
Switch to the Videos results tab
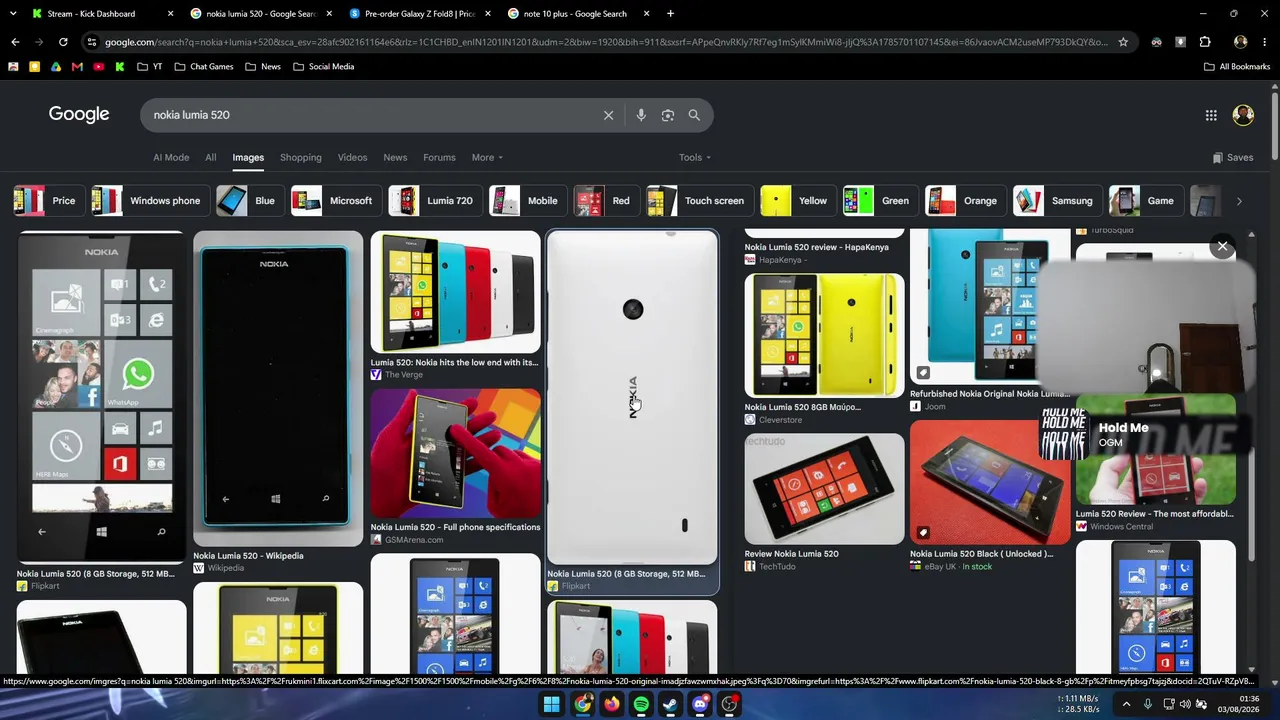pos(352,157)
